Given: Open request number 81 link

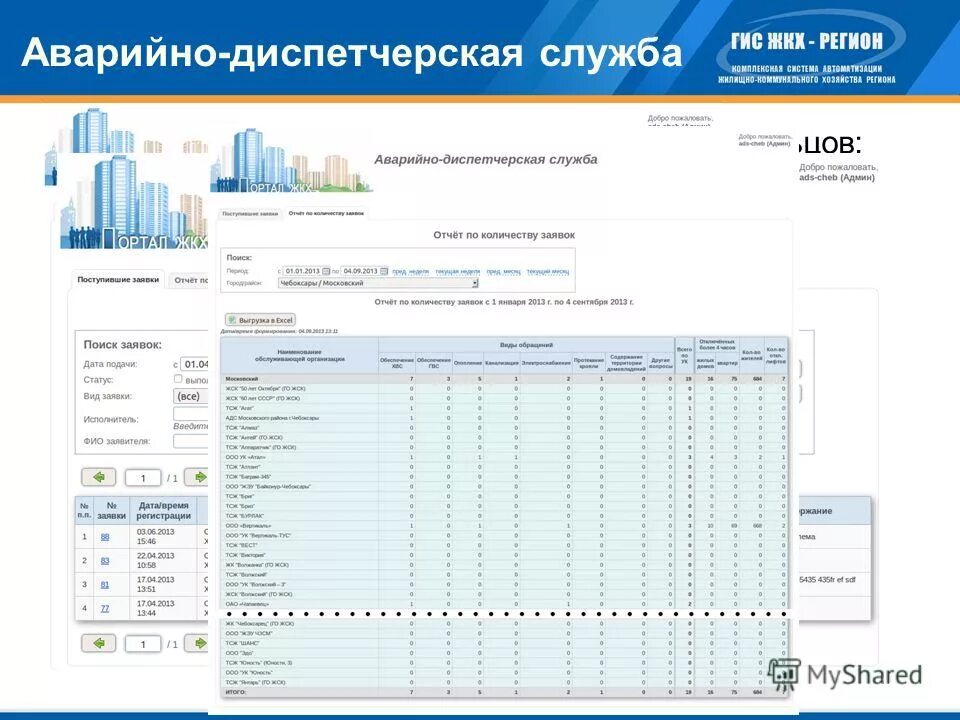Looking at the screenshot, I should (105, 585).
